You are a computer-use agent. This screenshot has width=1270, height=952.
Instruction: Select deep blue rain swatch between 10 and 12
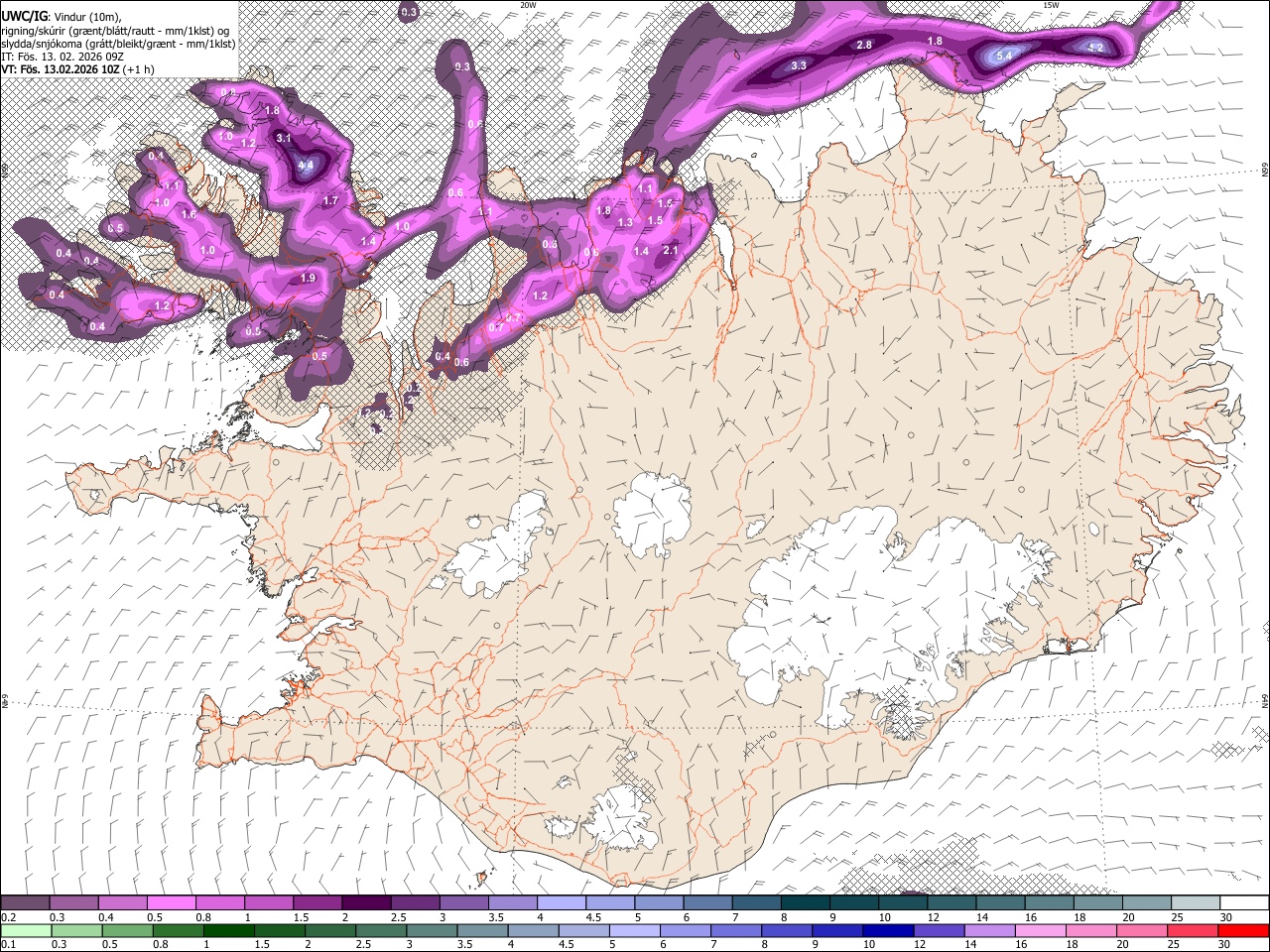[x=887, y=931]
